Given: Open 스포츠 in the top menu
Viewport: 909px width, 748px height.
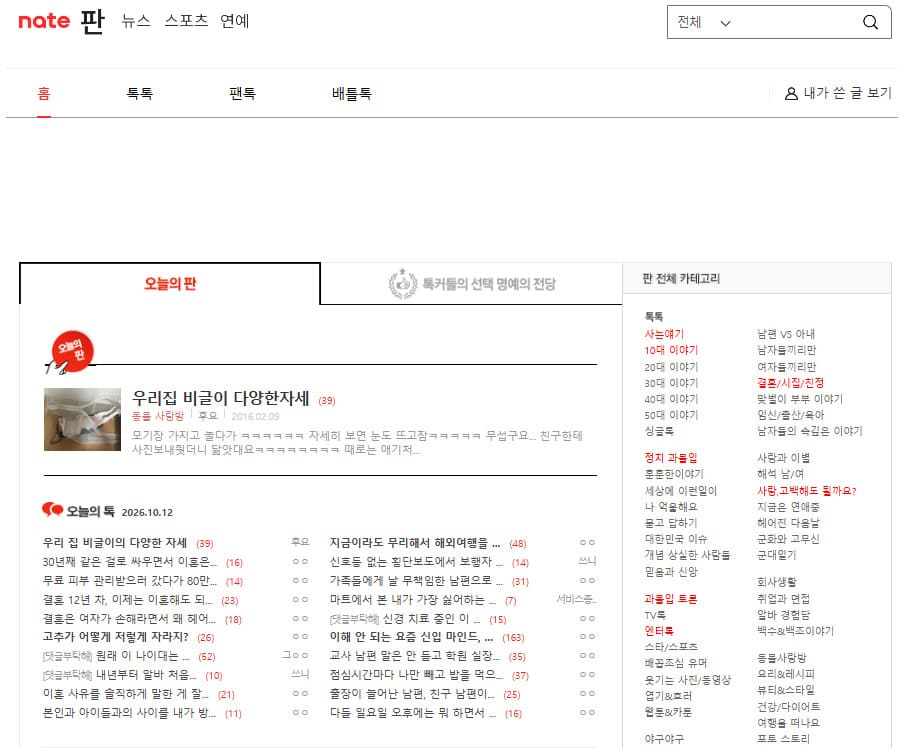Looking at the screenshot, I should 186,21.
